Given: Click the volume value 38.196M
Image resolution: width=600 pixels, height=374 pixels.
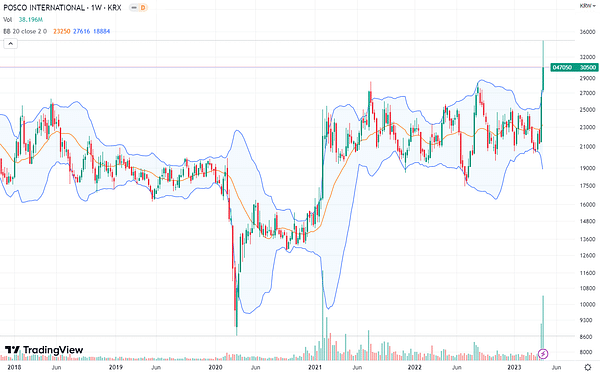Looking at the screenshot, I should (x=31, y=20).
